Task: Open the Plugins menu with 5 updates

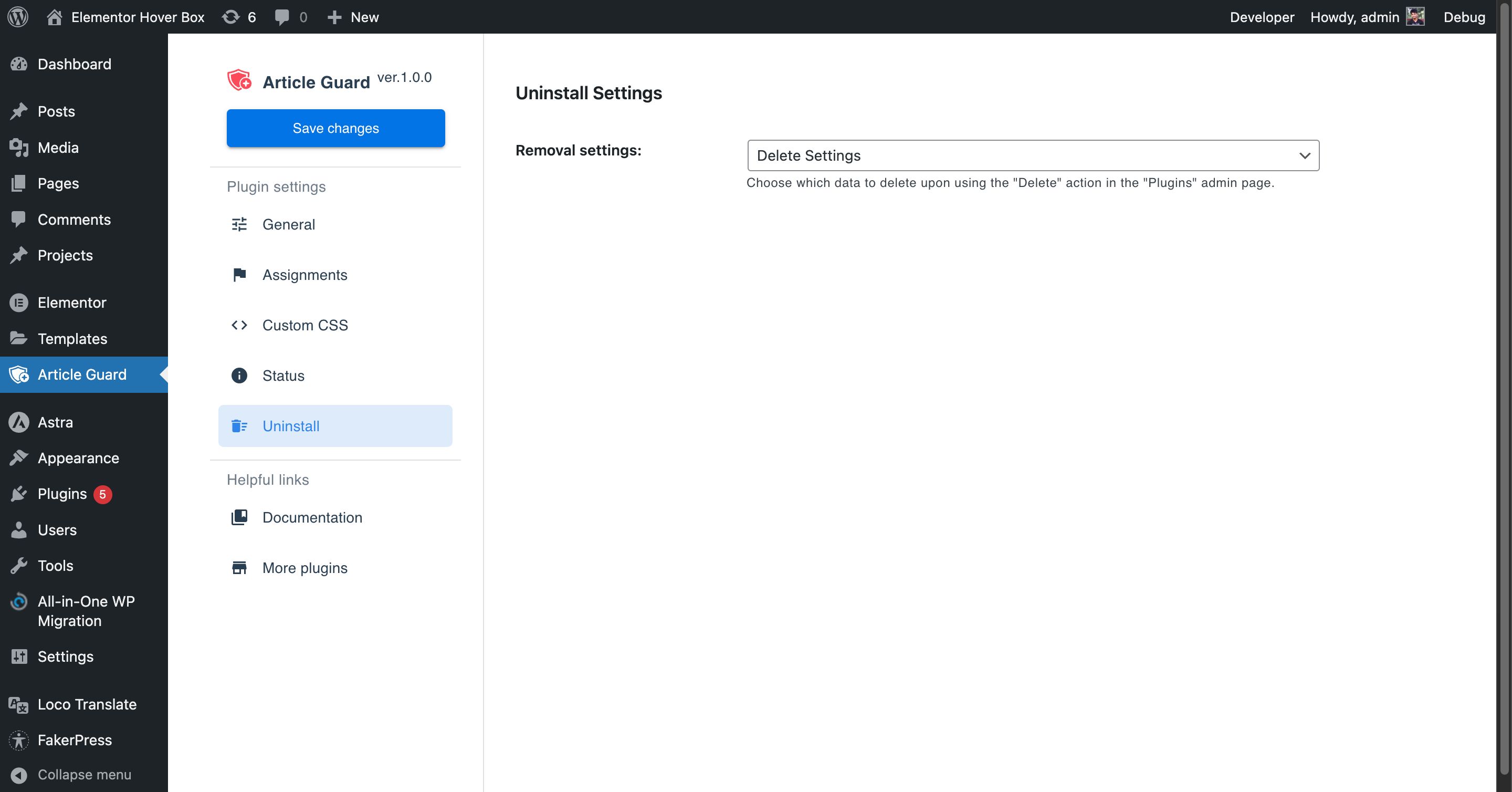Action: [62, 494]
